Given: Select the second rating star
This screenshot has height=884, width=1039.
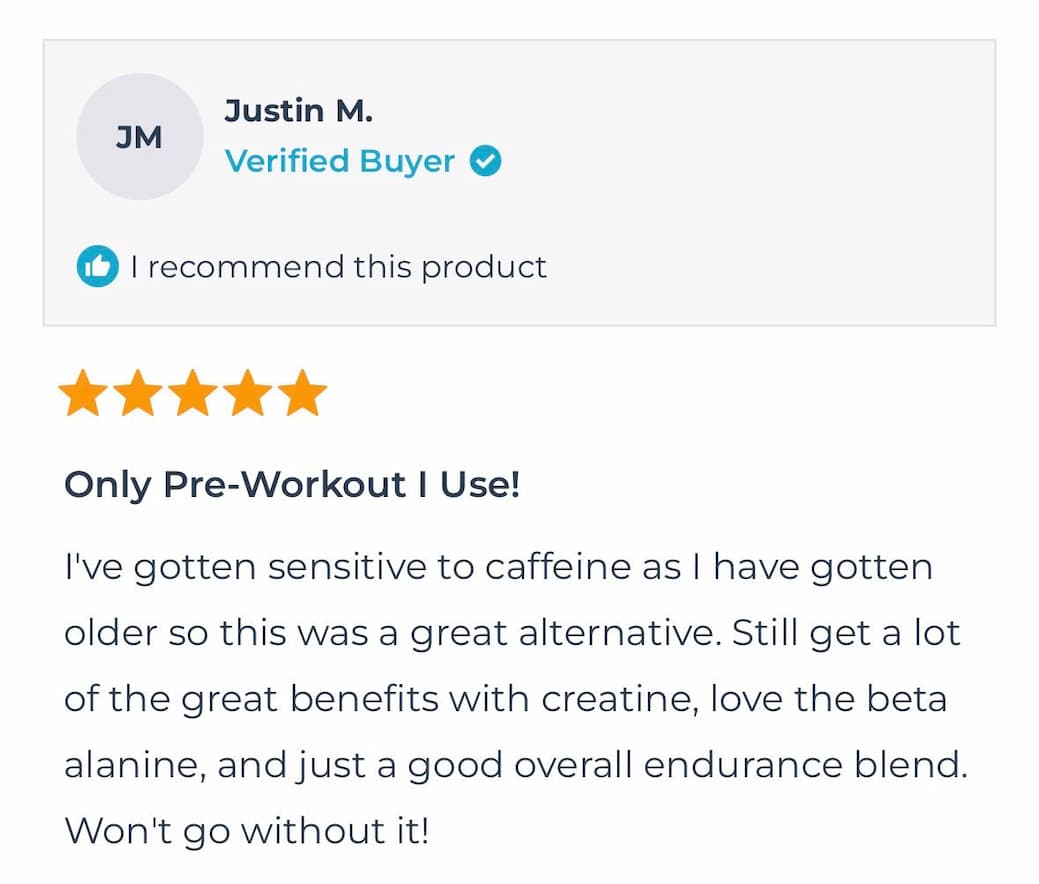Looking at the screenshot, I should [140, 391].
